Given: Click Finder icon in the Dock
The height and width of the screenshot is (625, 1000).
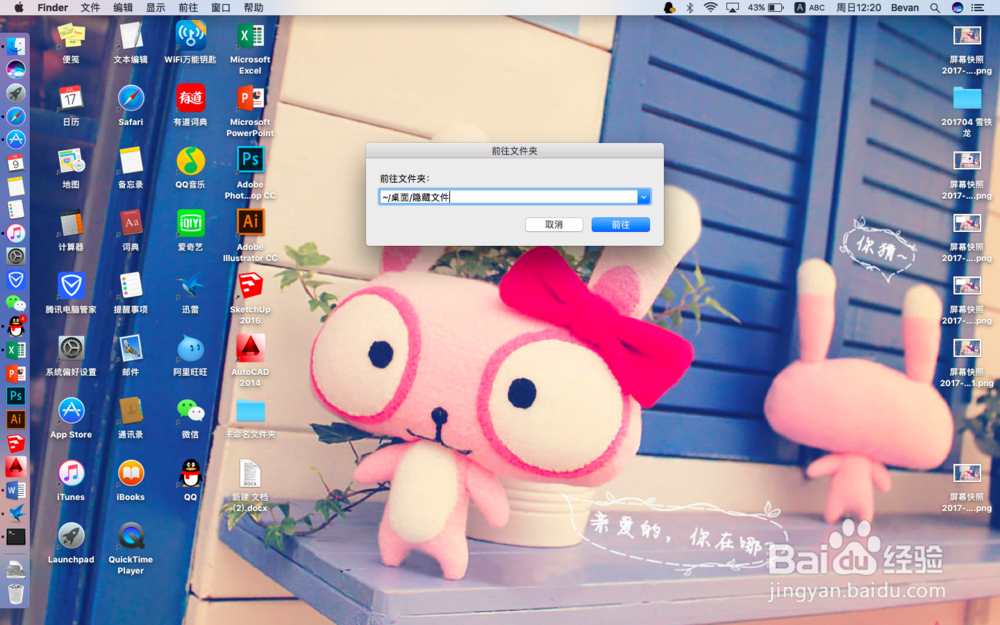Looking at the screenshot, I should [16, 46].
